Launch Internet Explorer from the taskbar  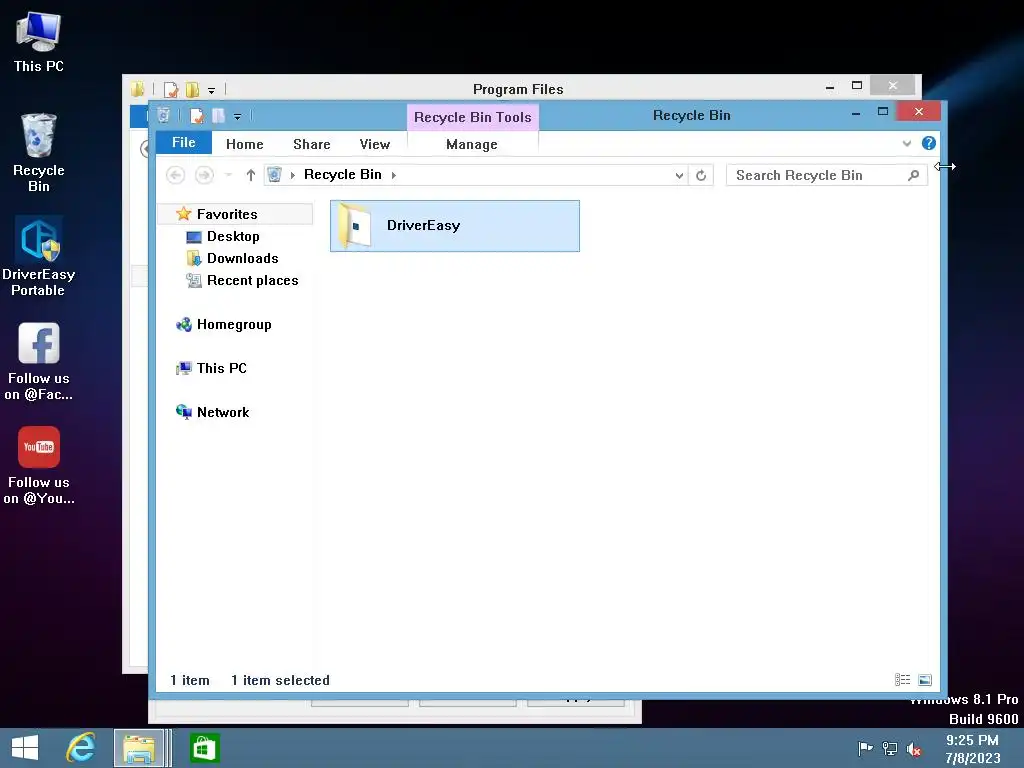click(x=81, y=748)
